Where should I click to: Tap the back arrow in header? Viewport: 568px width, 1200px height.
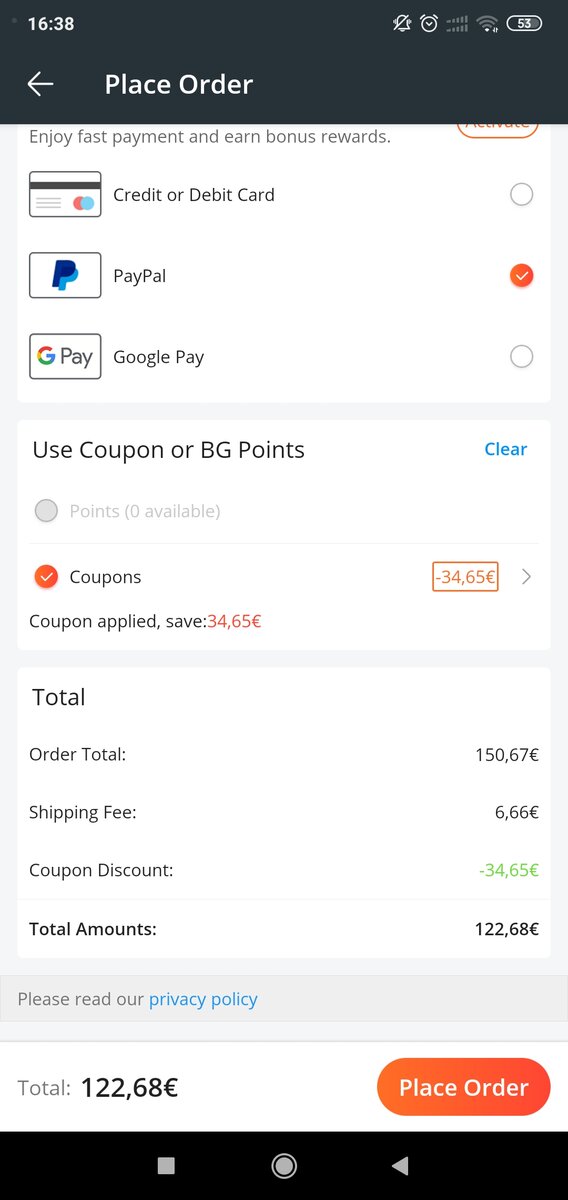[41, 84]
